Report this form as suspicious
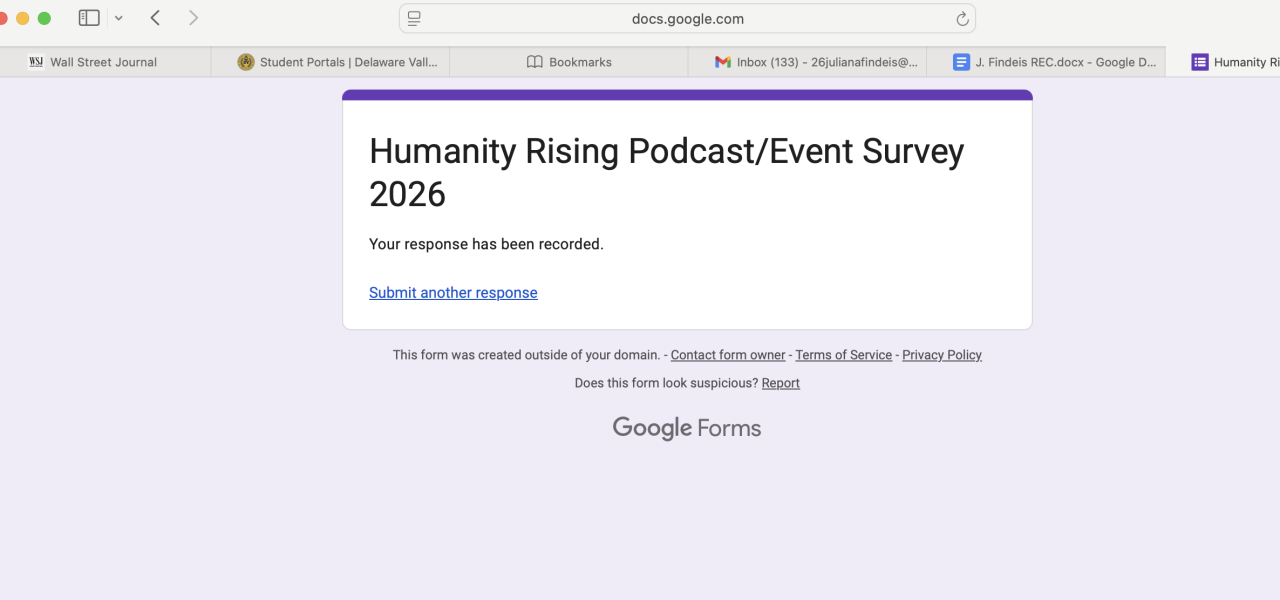The width and height of the screenshot is (1280, 600). click(780, 383)
